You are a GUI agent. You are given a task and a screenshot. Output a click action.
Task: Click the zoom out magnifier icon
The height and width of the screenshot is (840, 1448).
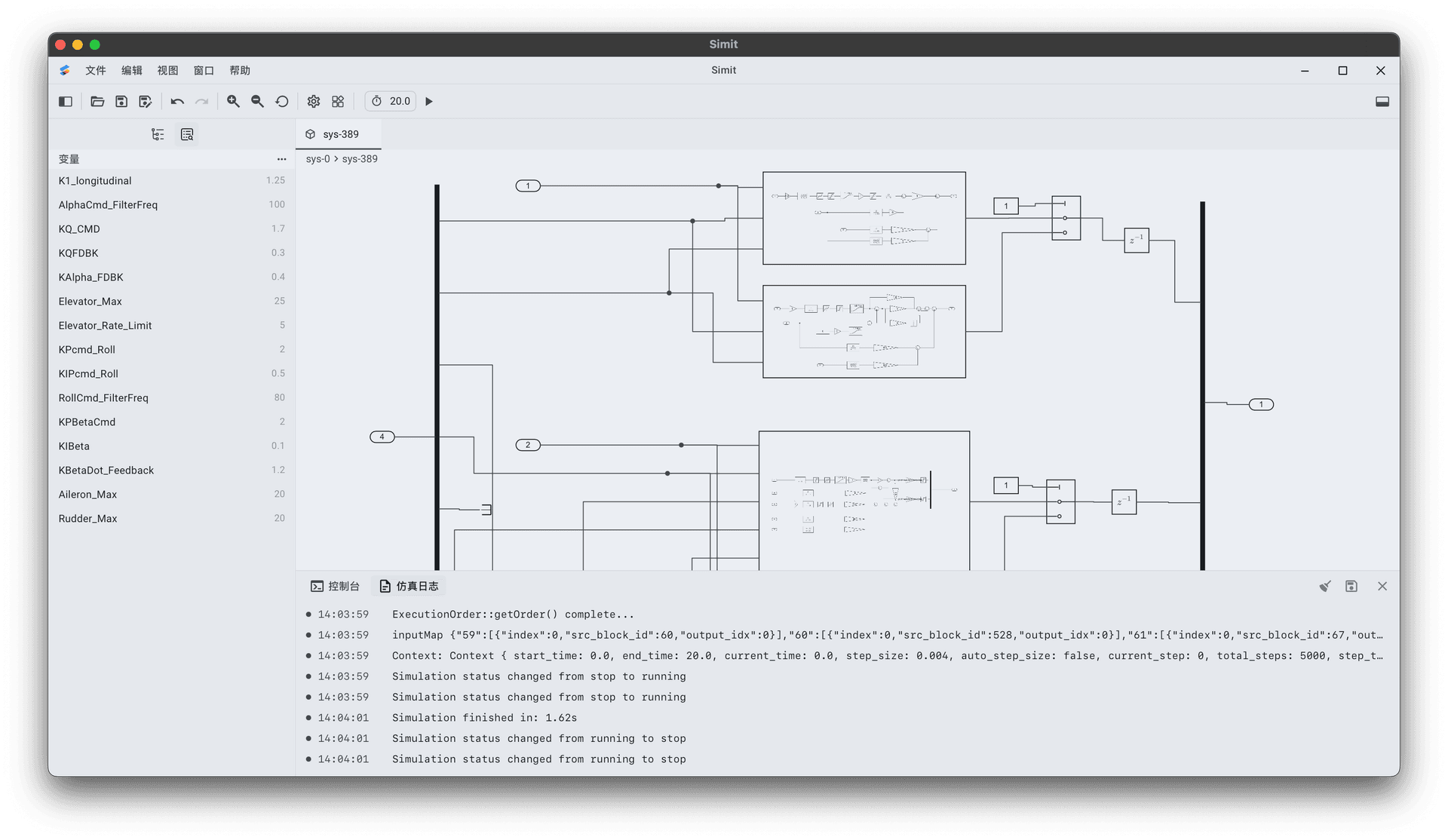pyautogui.click(x=257, y=101)
